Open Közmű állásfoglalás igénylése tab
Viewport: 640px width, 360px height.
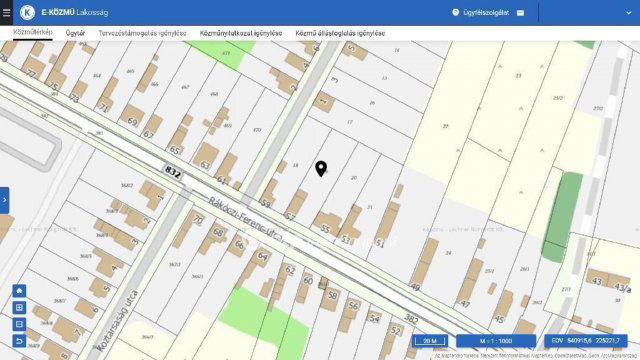(340, 33)
